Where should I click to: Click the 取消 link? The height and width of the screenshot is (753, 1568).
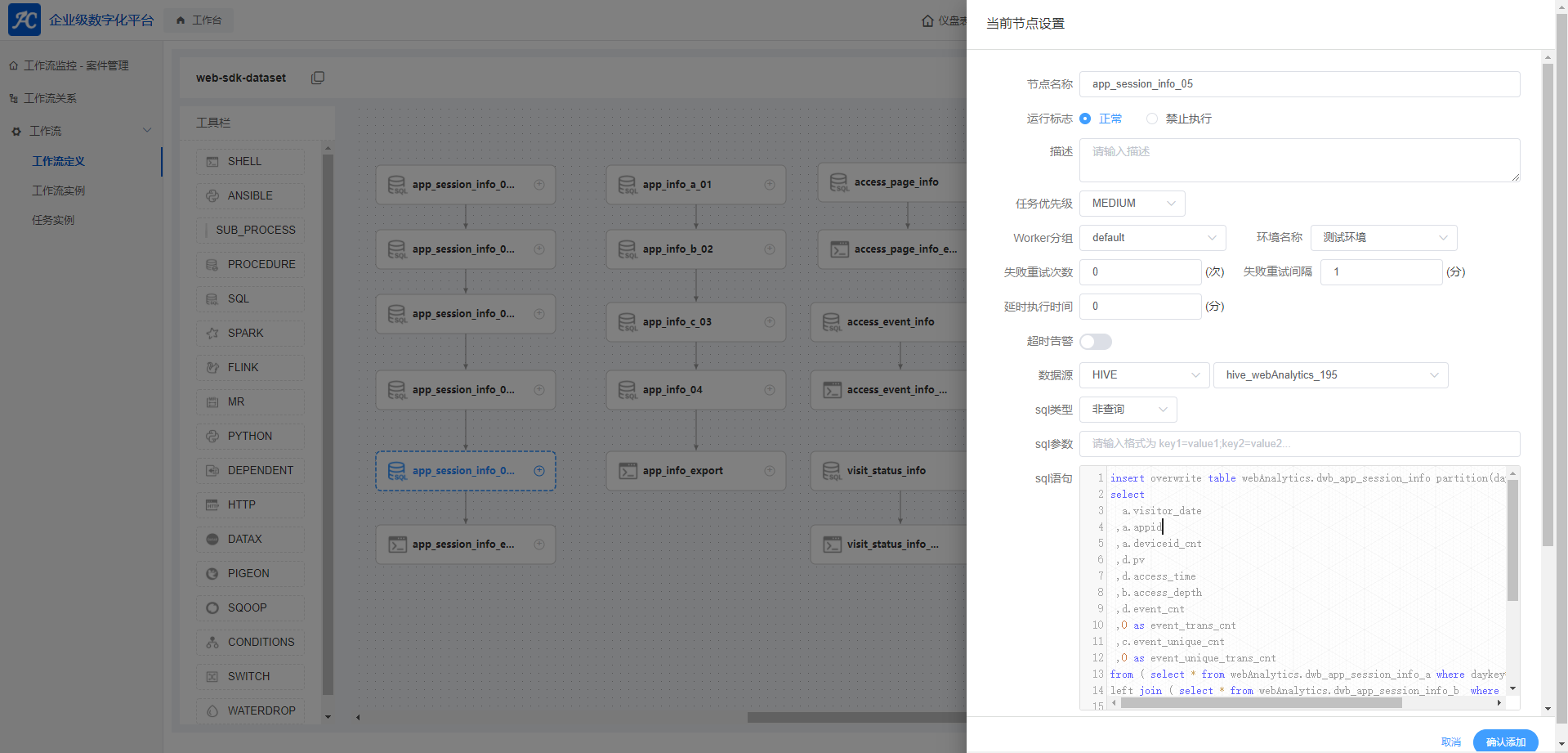point(1450,742)
